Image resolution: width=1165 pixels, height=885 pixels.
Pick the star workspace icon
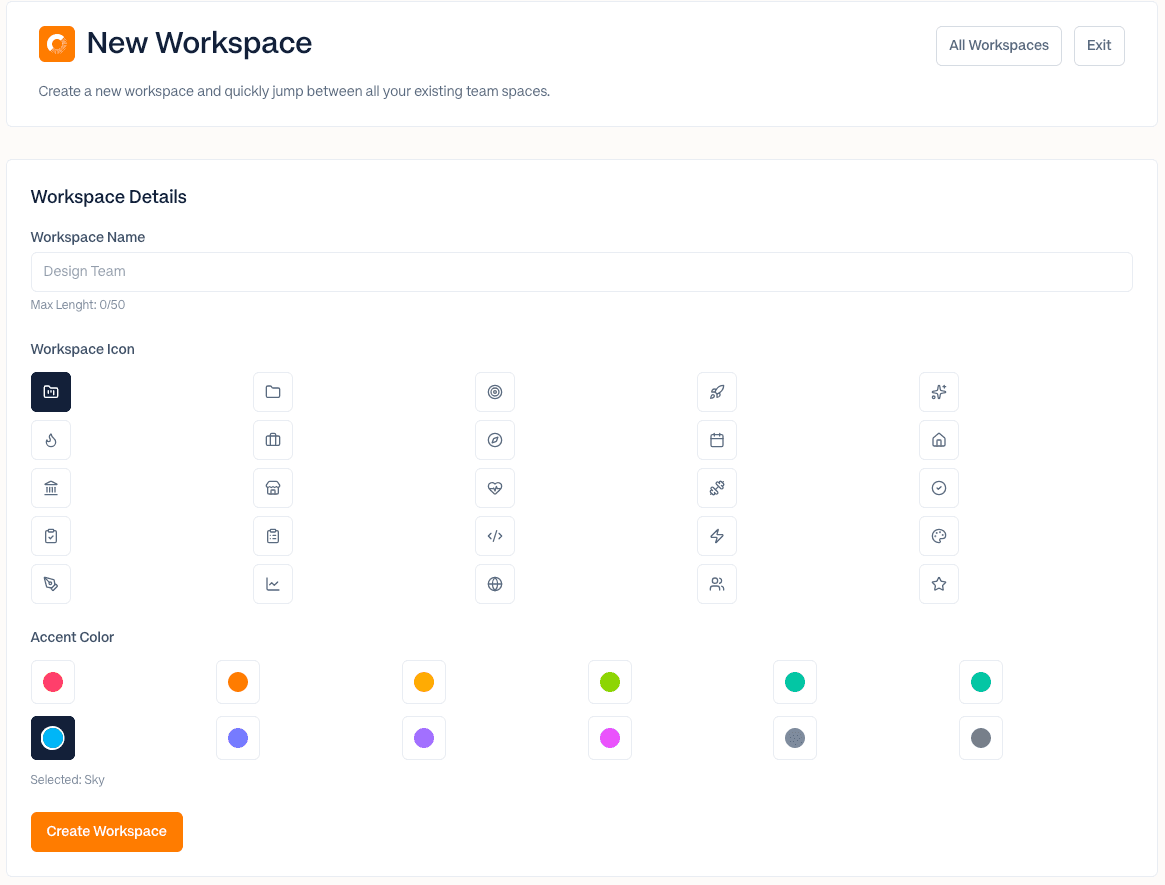[x=939, y=584]
